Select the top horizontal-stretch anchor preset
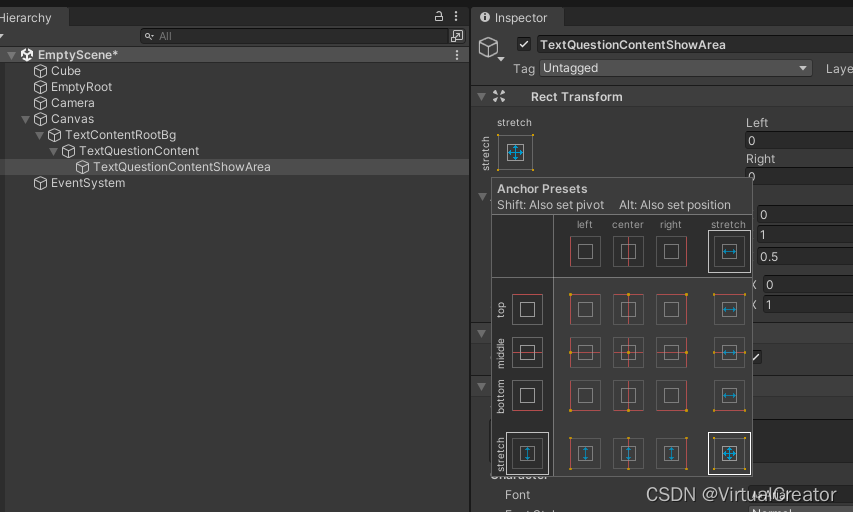The height and width of the screenshot is (512, 853). (729, 310)
